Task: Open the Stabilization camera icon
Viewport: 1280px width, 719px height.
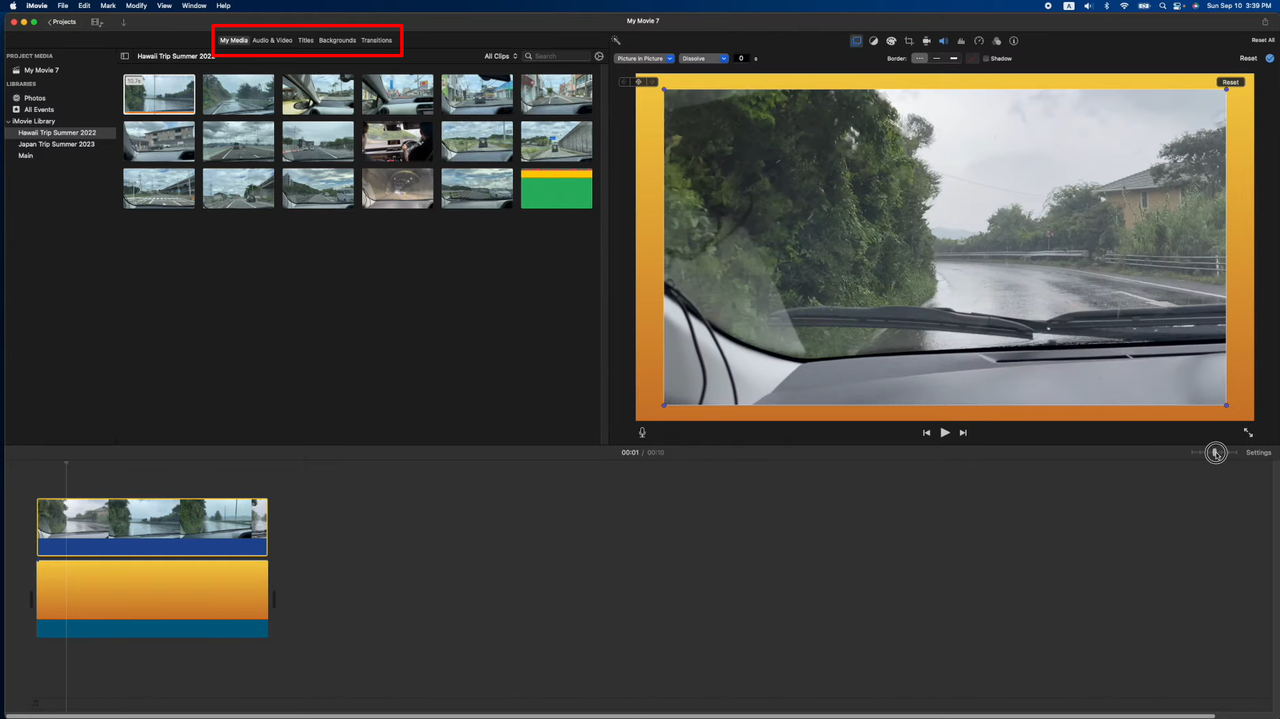Action: tap(926, 41)
